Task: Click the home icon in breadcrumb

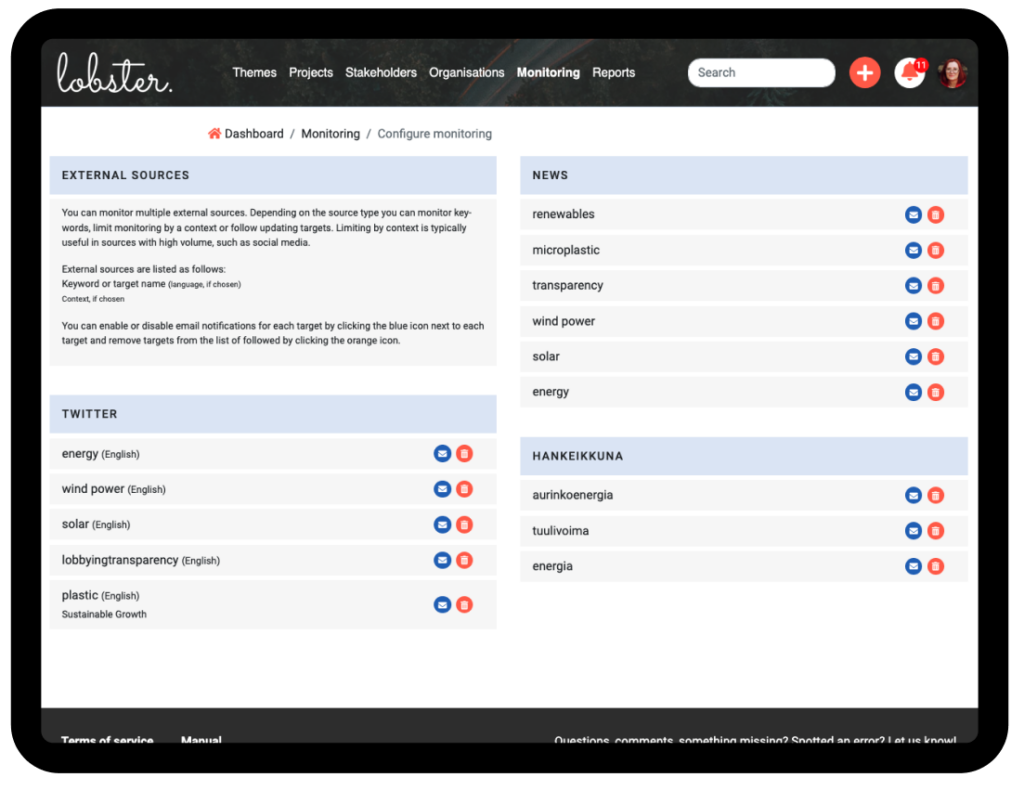Action: [214, 133]
